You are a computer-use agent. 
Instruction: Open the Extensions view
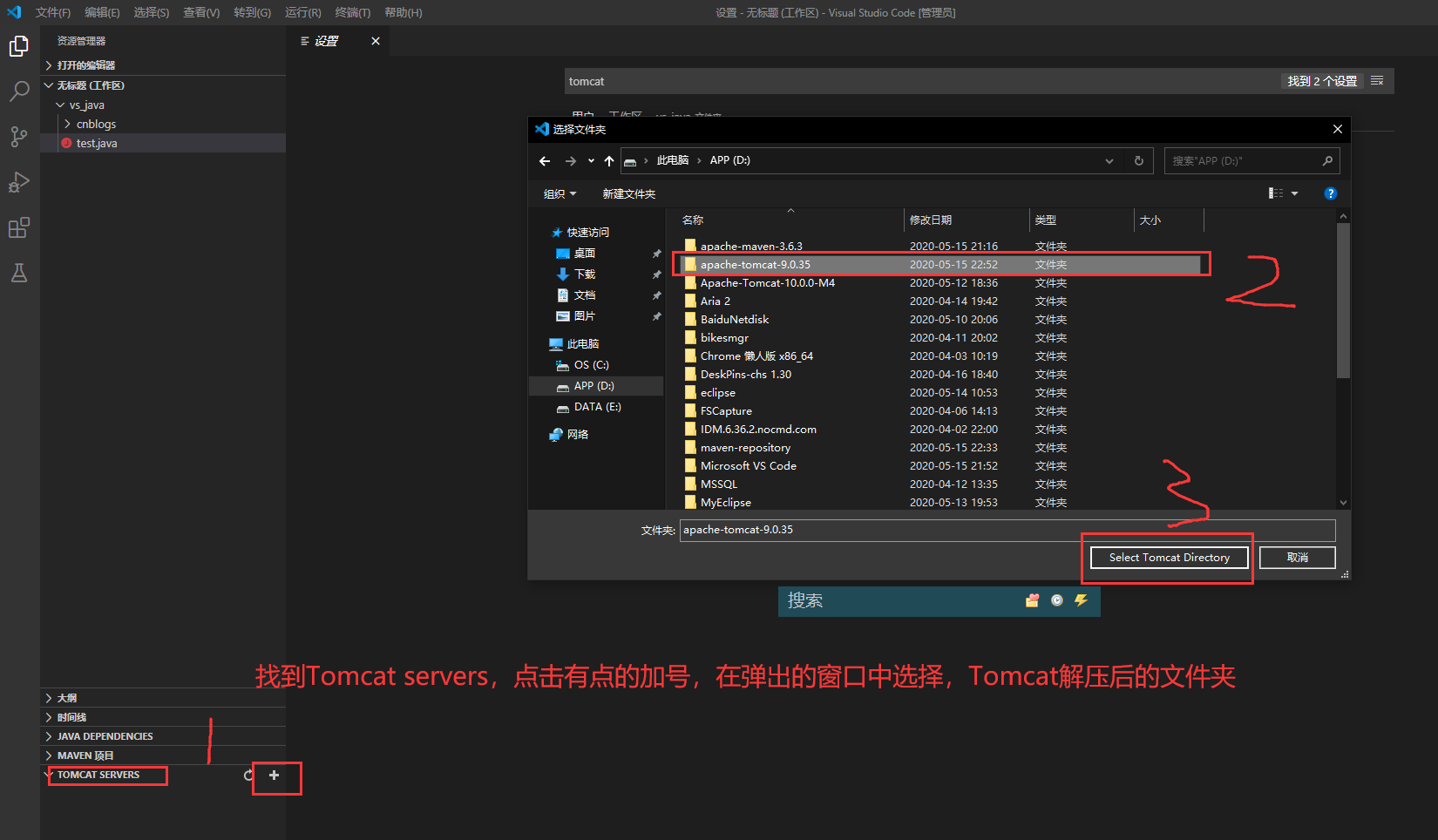[x=19, y=227]
